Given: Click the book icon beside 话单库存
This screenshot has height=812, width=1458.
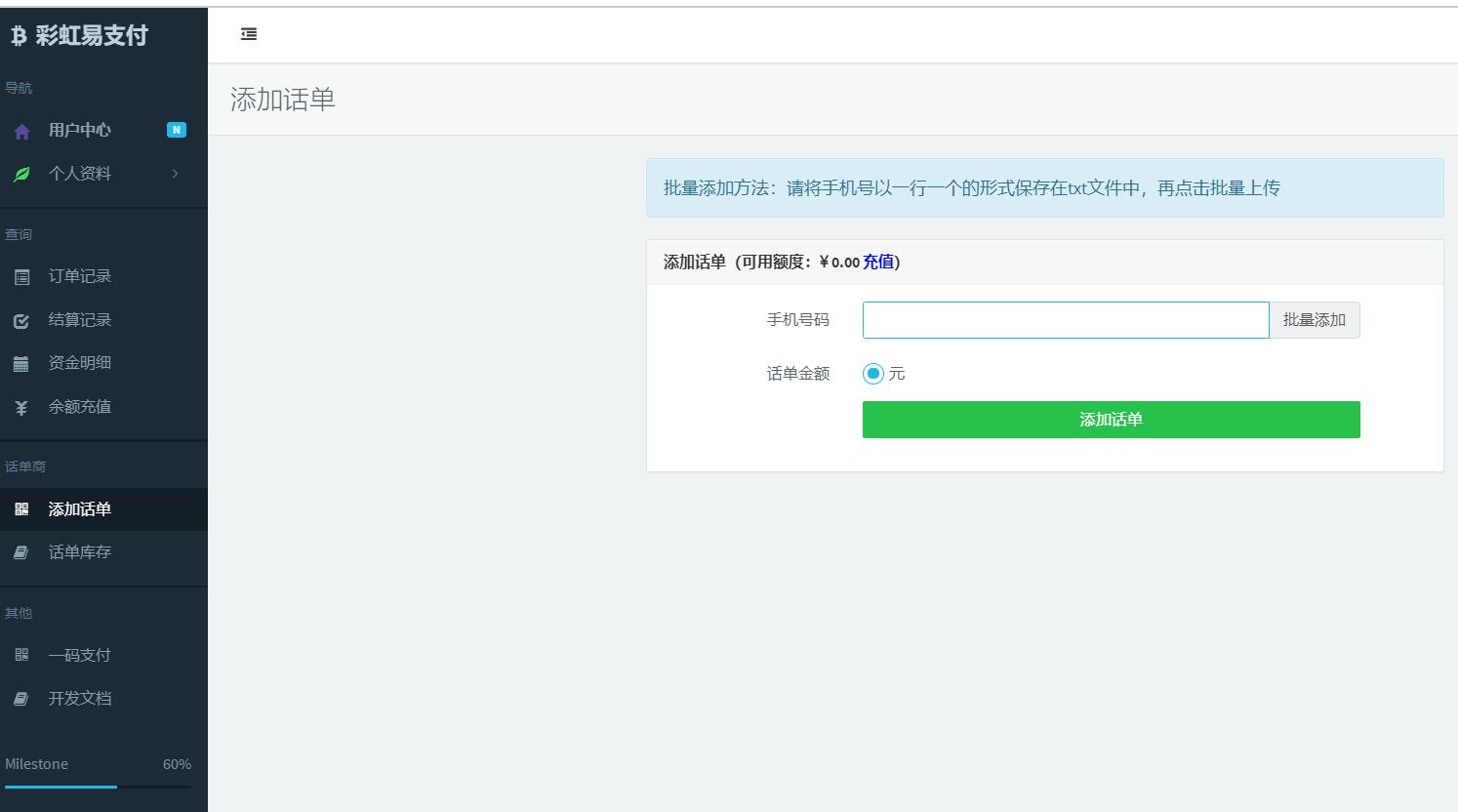Looking at the screenshot, I should (21, 552).
